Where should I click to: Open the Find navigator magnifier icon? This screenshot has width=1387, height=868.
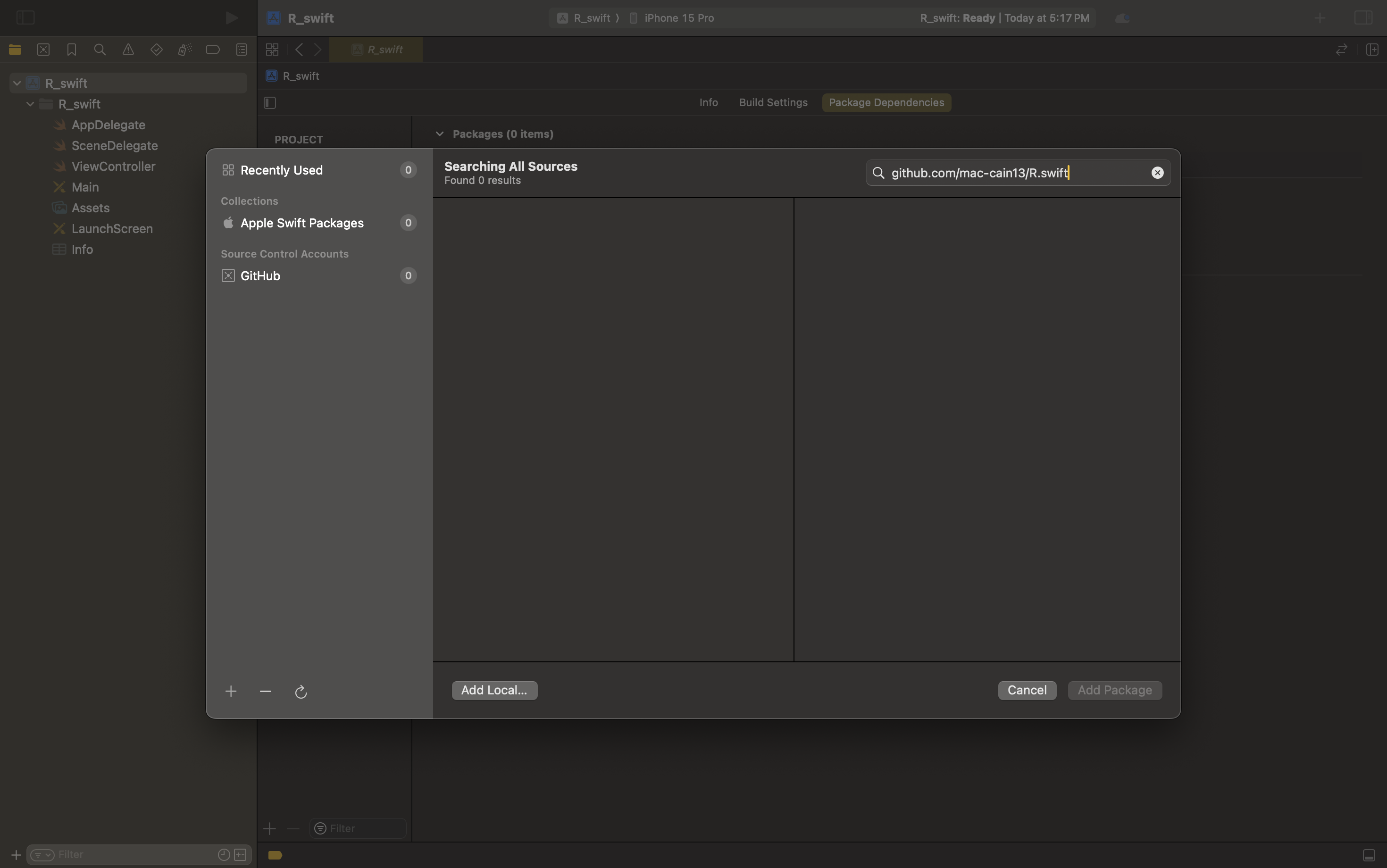100,50
